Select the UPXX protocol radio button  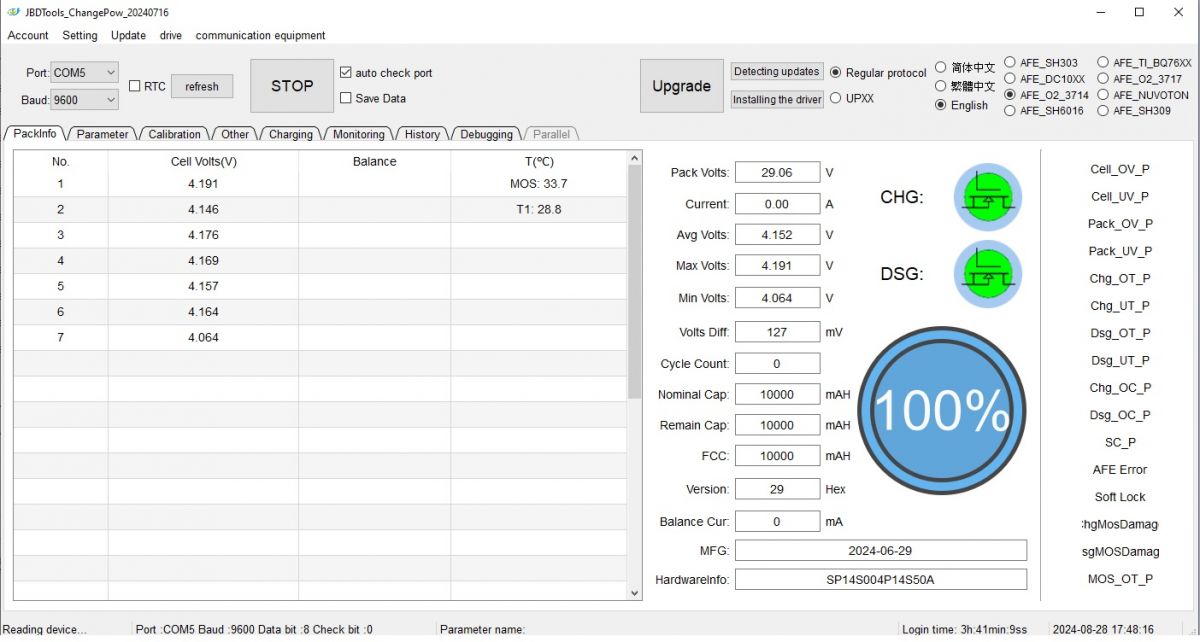(x=836, y=98)
